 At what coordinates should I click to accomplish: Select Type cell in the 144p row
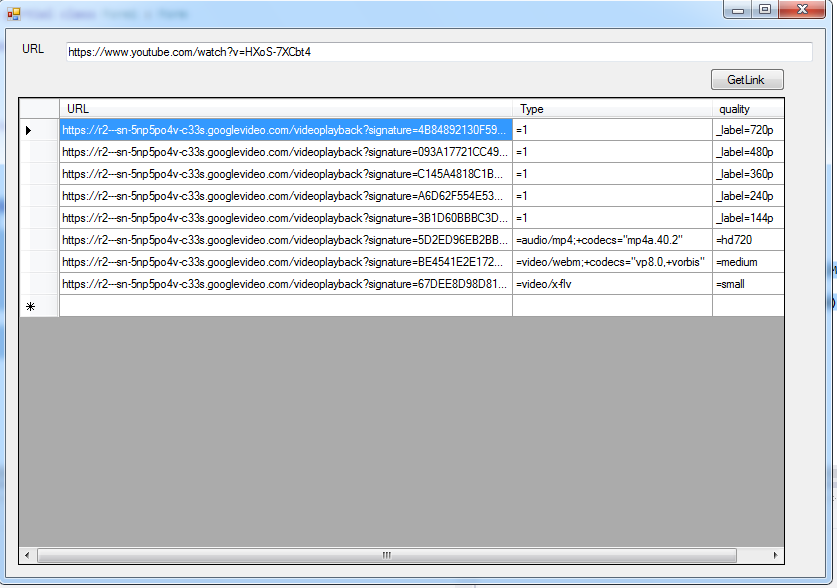(x=612, y=218)
